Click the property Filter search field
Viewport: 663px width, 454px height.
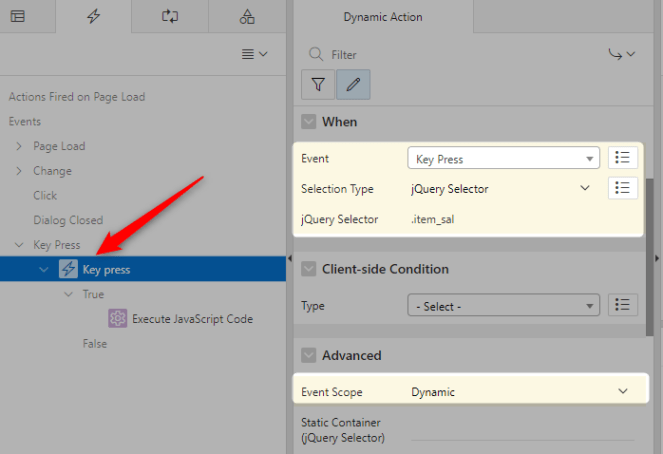450,55
